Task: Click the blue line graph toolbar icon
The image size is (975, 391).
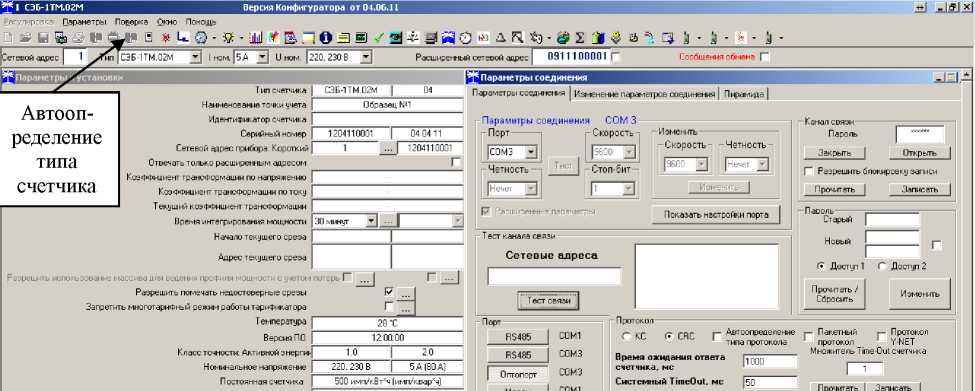Action: [183, 37]
